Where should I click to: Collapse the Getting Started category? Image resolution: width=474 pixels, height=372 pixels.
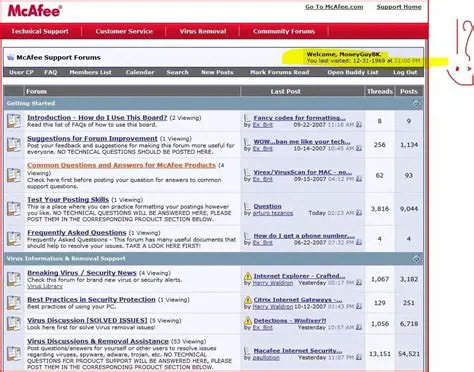pyautogui.click(x=416, y=103)
